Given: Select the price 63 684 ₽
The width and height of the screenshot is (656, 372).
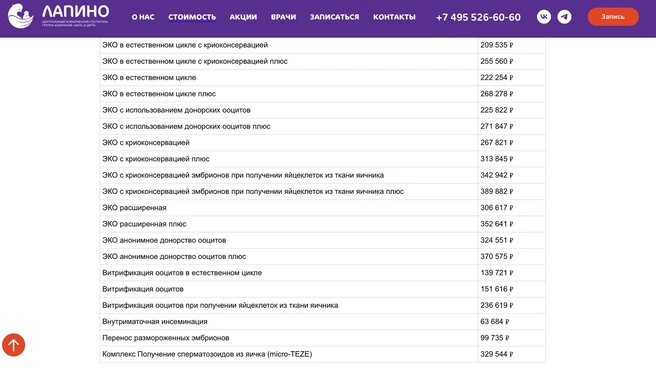Looking at the screenshot, I should pos(495,322).
